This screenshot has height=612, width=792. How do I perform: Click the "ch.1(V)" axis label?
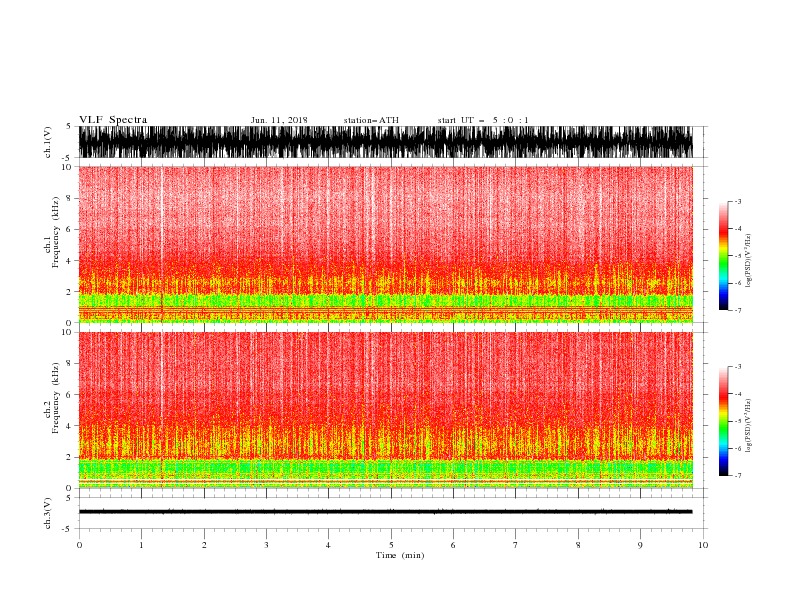[x=48, y=142]
